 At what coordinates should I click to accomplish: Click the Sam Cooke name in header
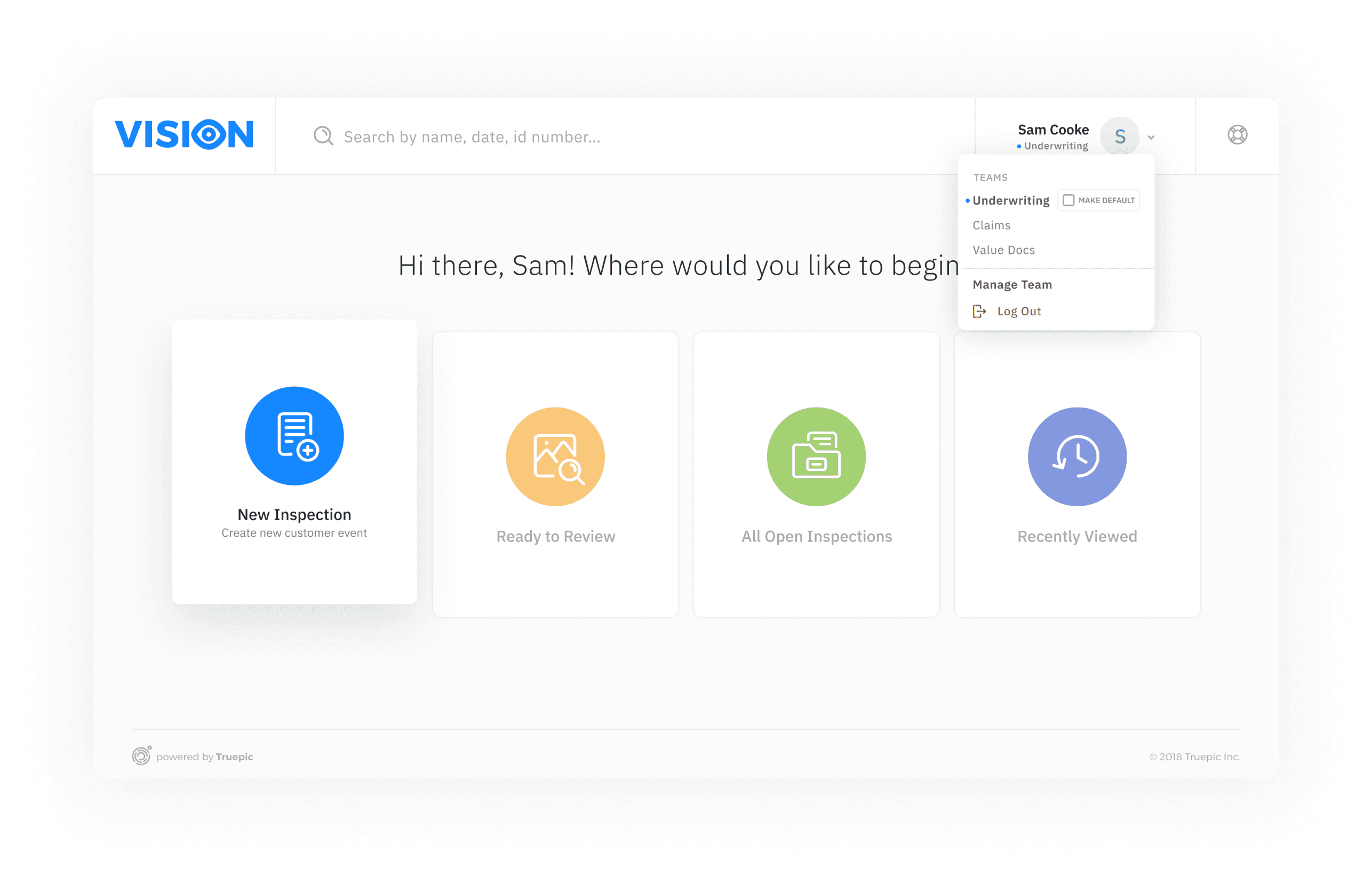(1053, 130)
